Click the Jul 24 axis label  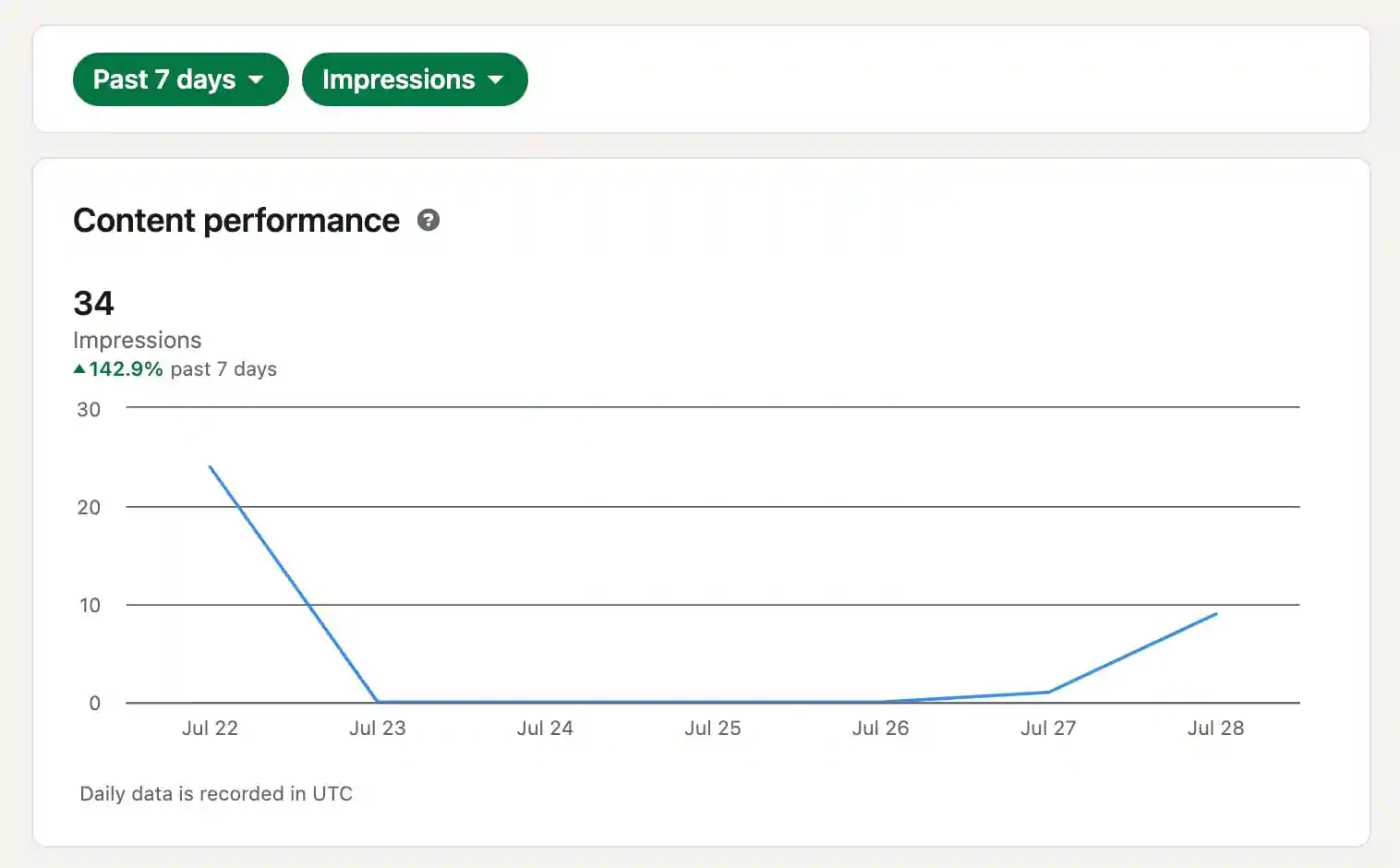point(546,728)
